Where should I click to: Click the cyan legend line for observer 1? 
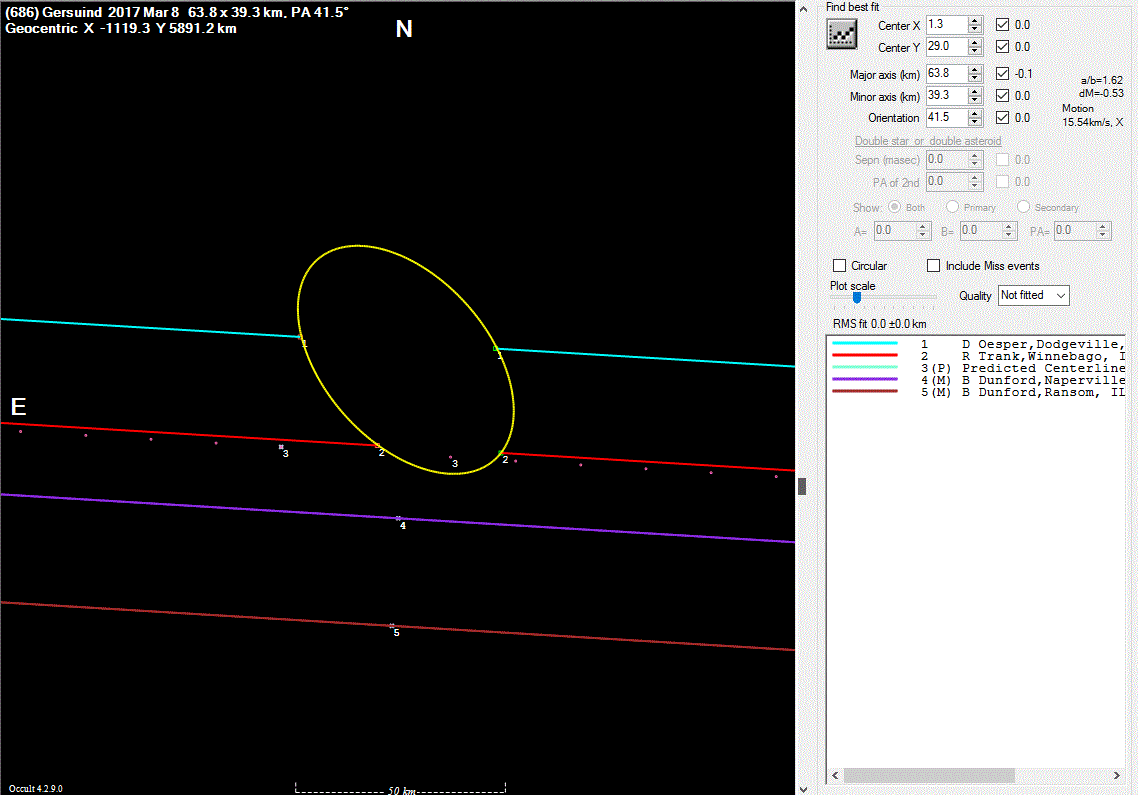(865, 343)
